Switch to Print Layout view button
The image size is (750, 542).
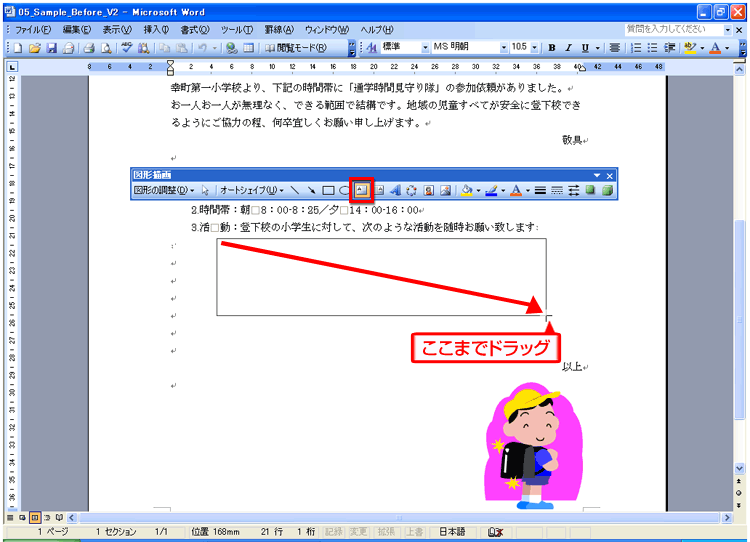coord(35,518)
